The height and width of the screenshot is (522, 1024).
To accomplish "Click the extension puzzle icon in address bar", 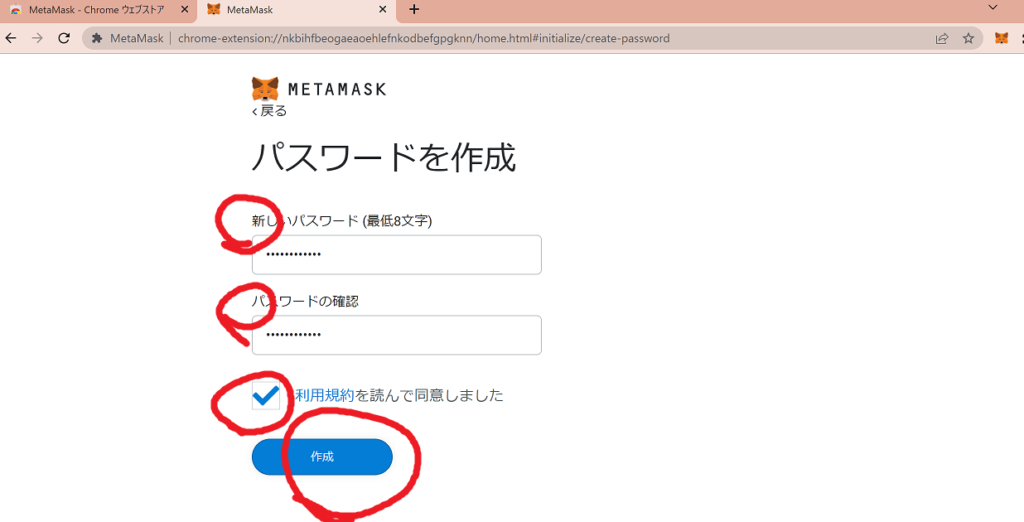I will point(97,39).
